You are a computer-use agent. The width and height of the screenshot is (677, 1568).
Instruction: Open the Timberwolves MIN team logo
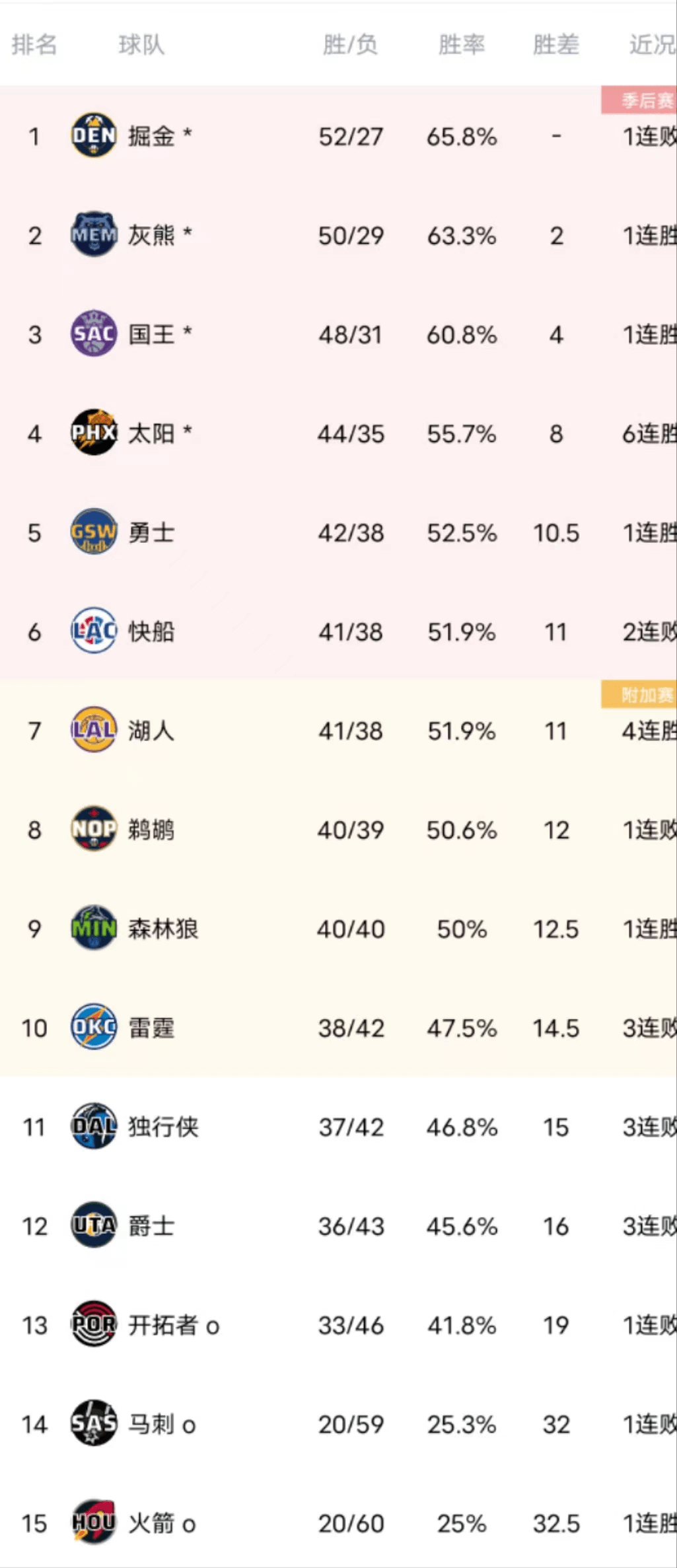94,928
